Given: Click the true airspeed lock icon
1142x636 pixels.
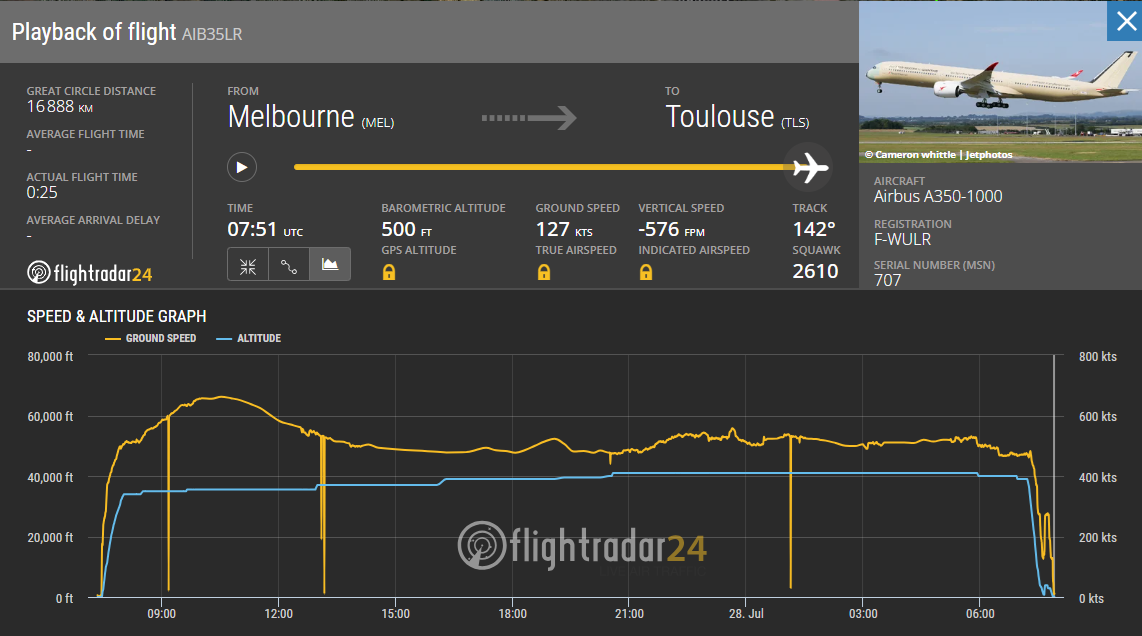Looking at the screenshot, I should (543, 272).
